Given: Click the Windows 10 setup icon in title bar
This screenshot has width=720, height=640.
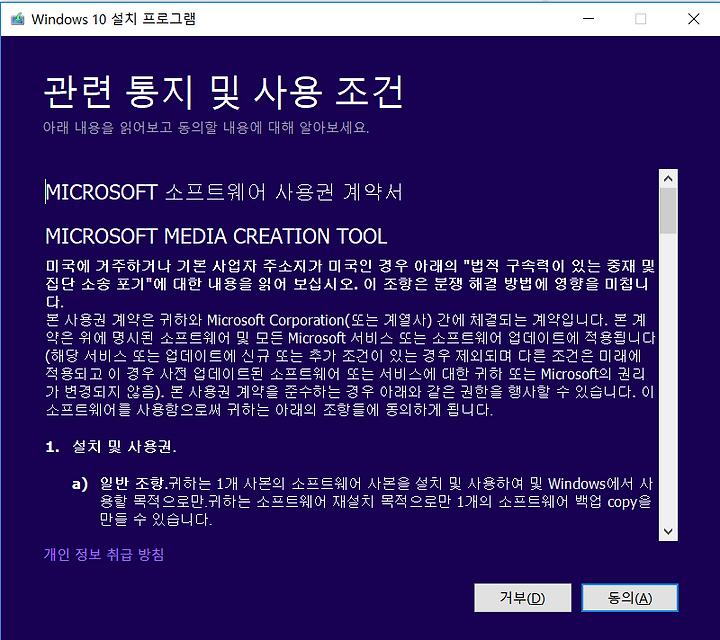Looking at the screenshot, I should (17, 19).
